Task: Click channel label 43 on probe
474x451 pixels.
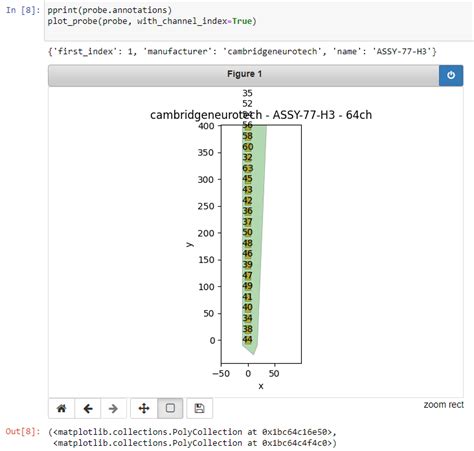Action: 247,190
